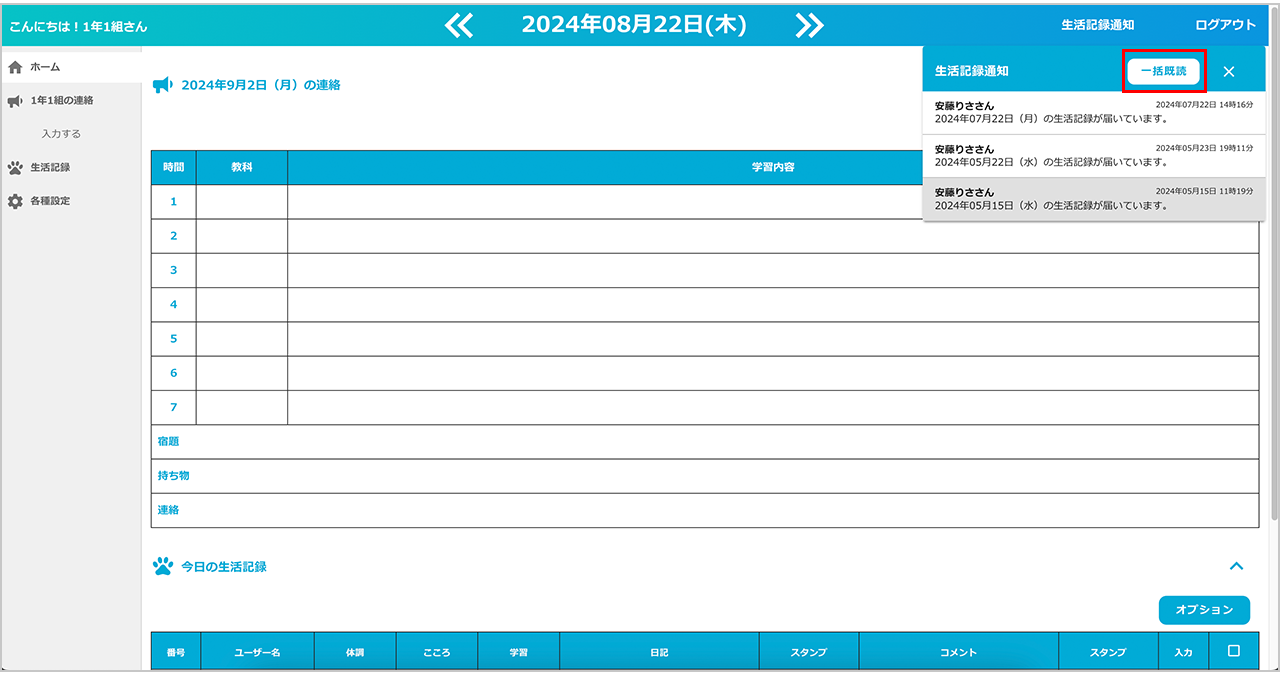
Task: Close the 生活記録通知 panel with X
Action: [1229, 72]
